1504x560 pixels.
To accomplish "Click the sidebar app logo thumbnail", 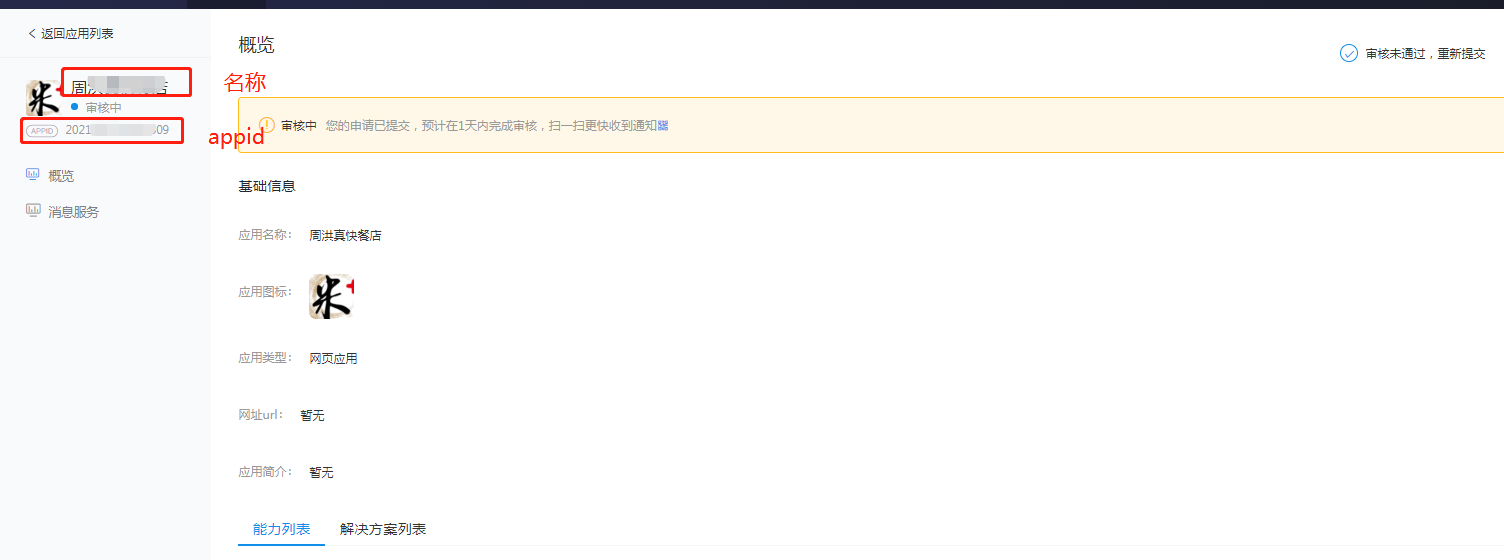I will pos(42,99).
